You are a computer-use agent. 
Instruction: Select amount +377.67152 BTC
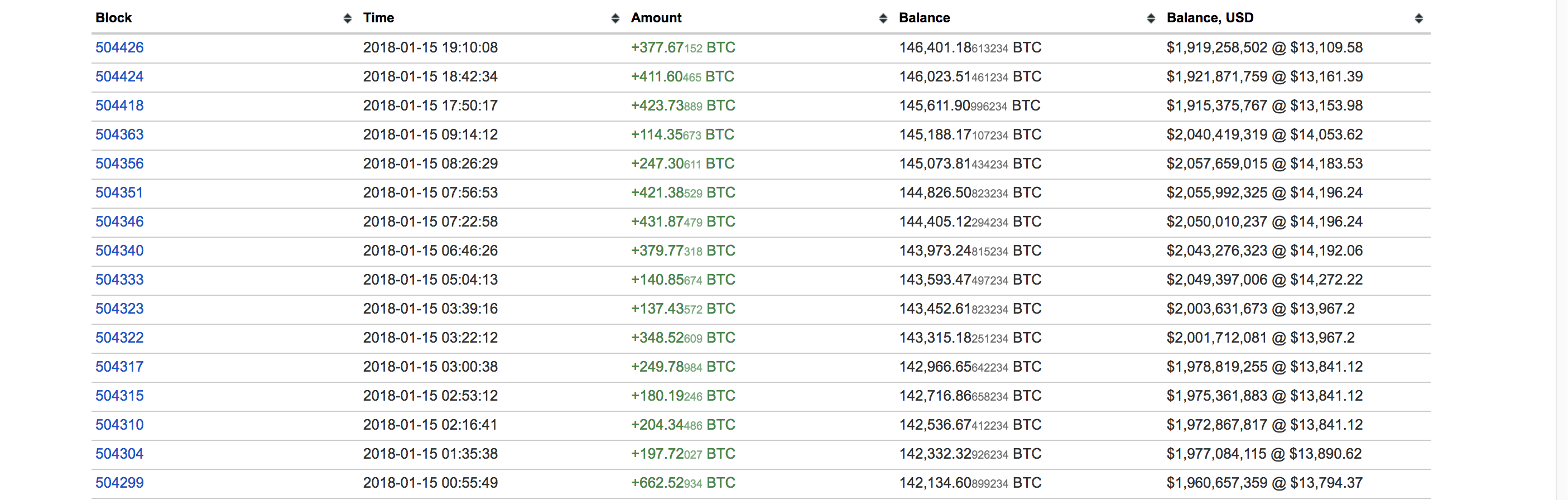pyautogui.click(x=683, y=47)
